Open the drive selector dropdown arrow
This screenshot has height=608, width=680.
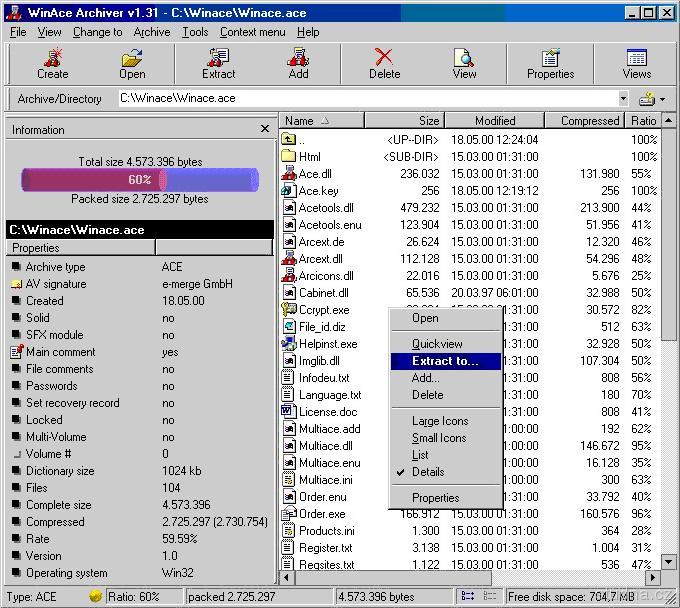662,99
